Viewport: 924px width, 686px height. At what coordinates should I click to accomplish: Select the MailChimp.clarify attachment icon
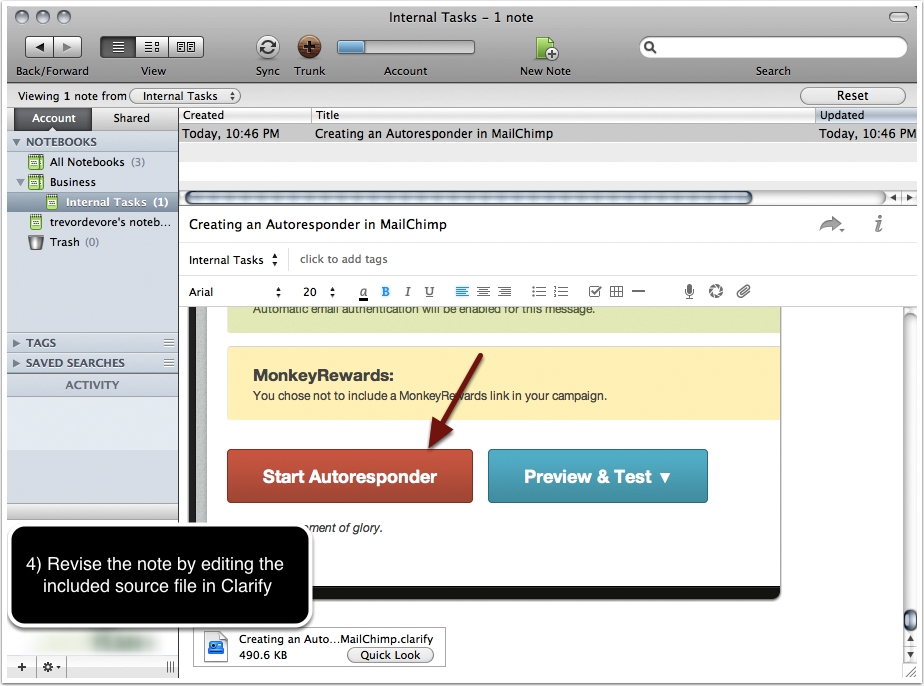pos(216,647)
